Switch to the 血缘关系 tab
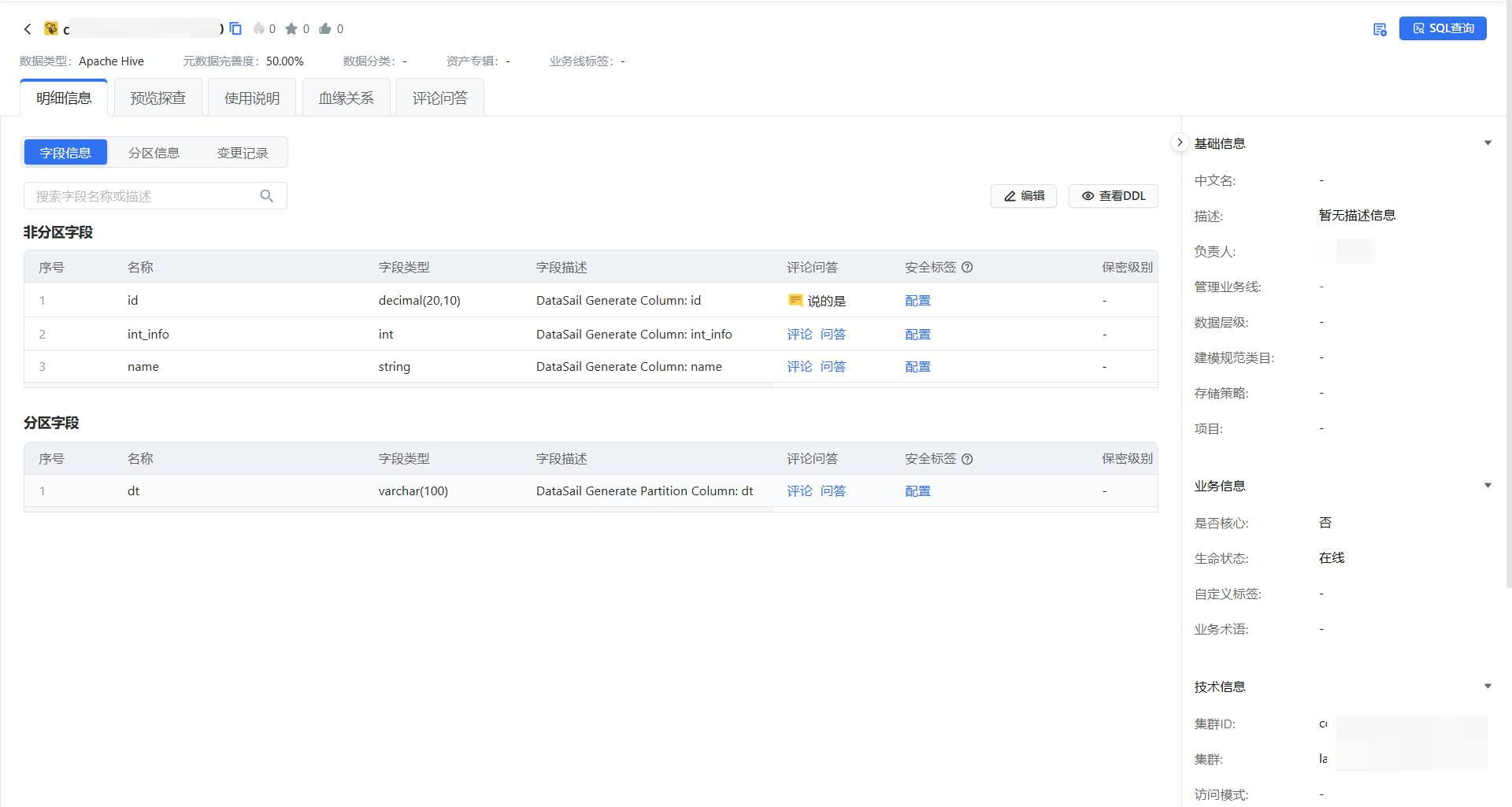The height and width of the screenshot is (807, 1512). (x=346, y=98)
